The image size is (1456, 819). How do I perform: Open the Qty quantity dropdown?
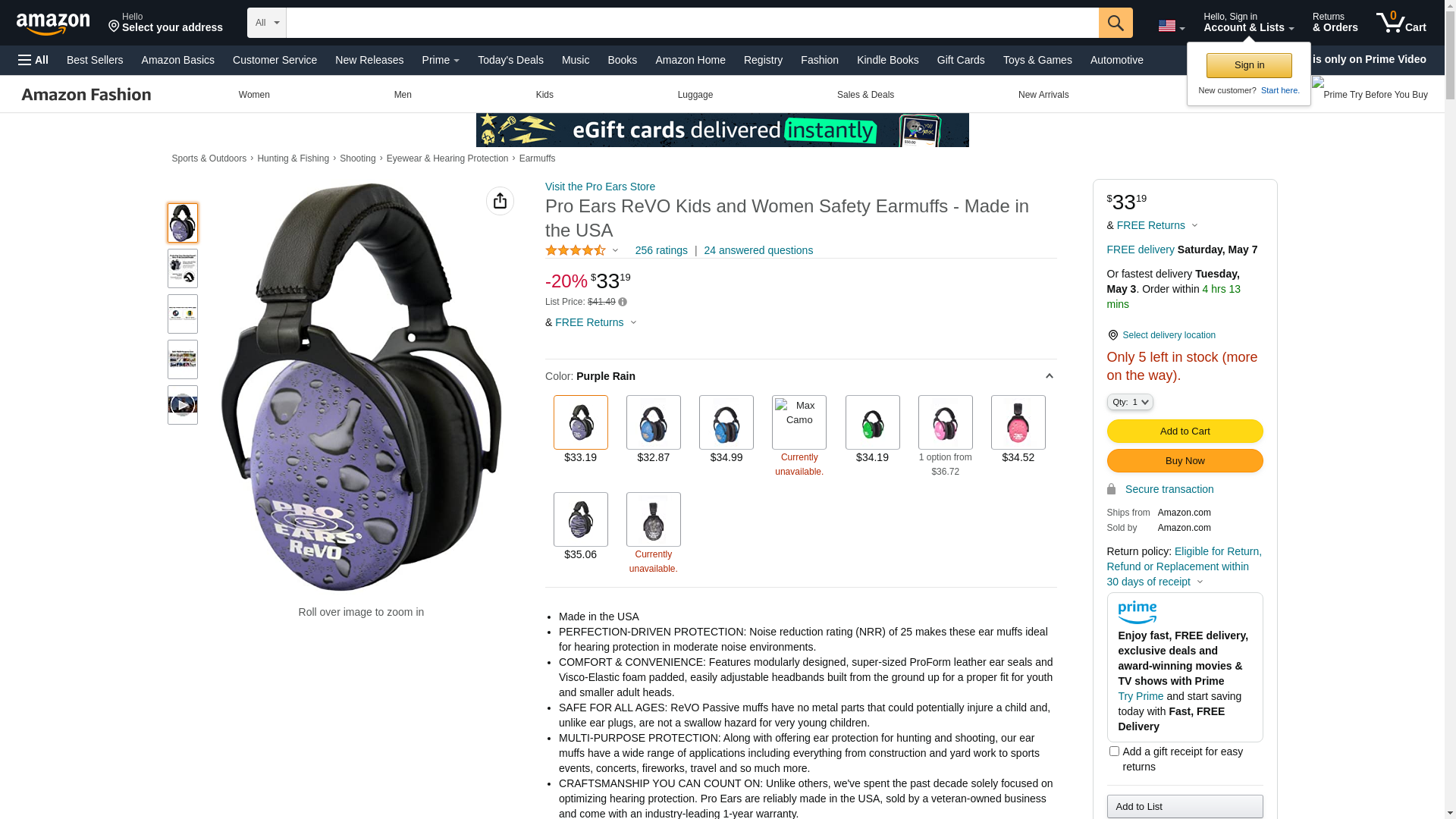pyautogui.click(x=1130, y=402)
